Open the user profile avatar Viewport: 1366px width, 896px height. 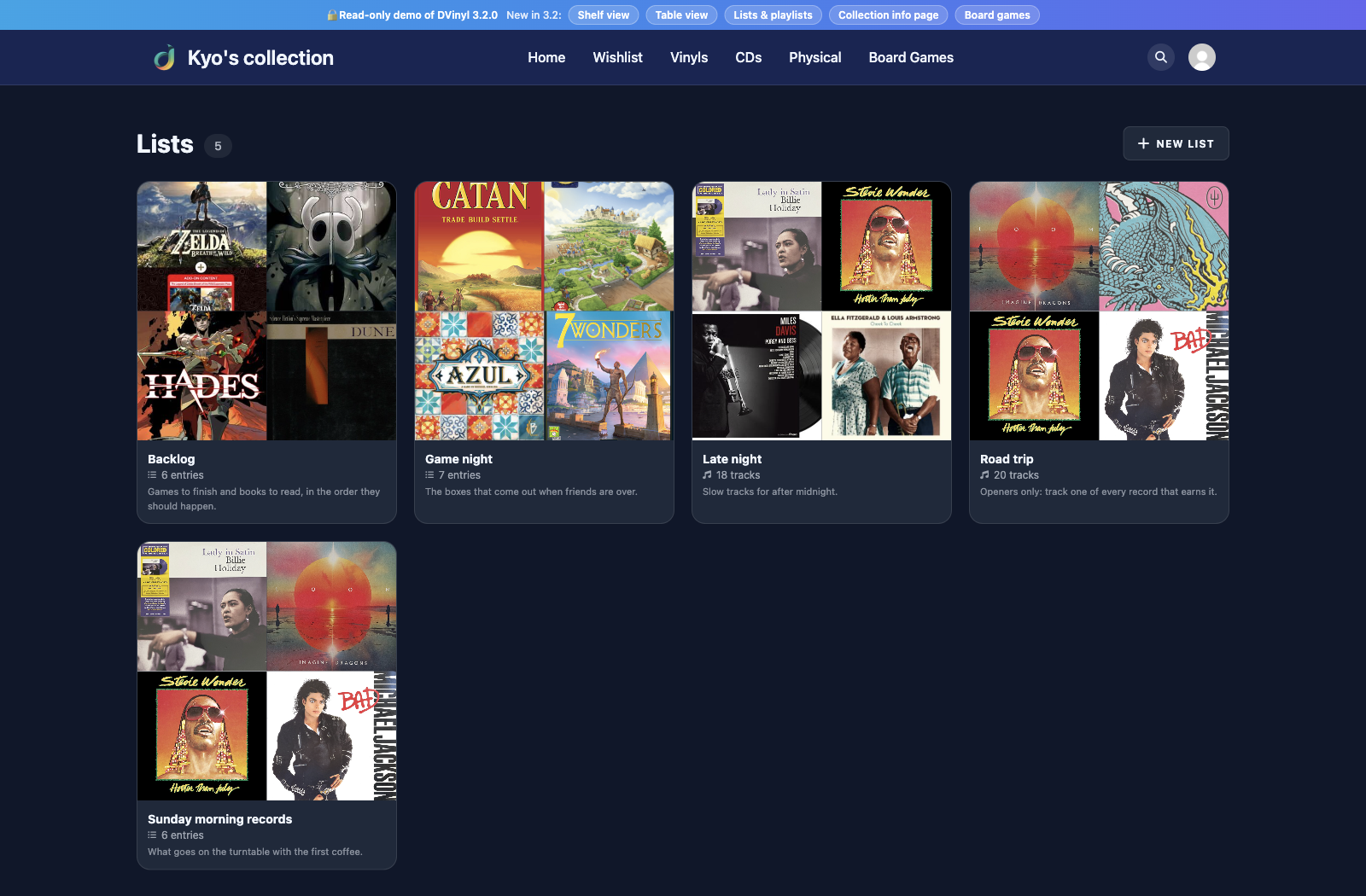(1202, 57)
